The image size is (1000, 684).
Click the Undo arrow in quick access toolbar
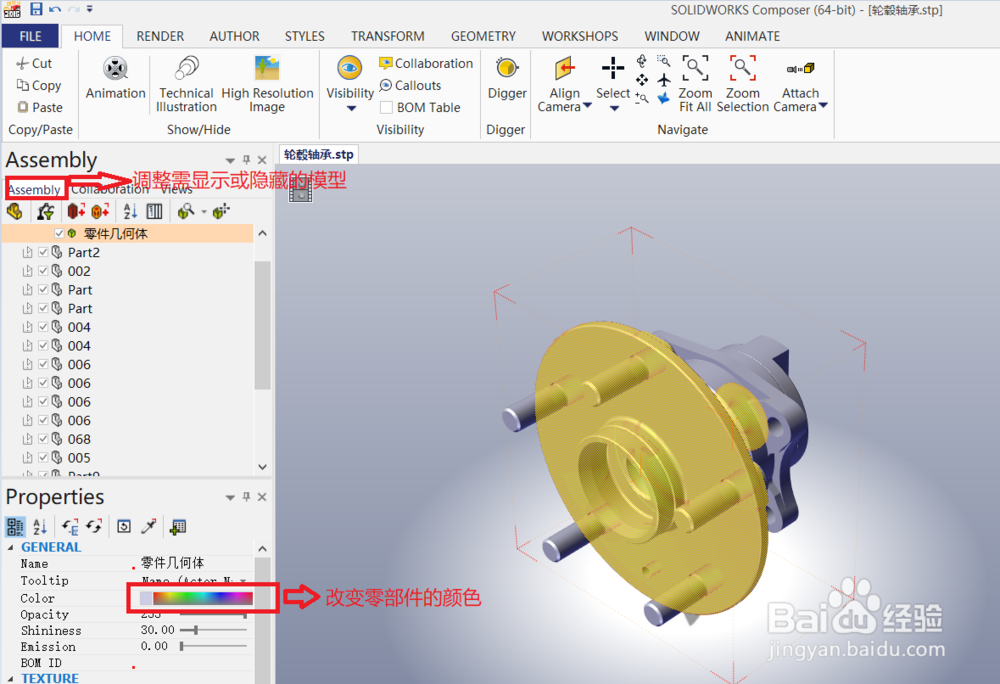(55, 9)
